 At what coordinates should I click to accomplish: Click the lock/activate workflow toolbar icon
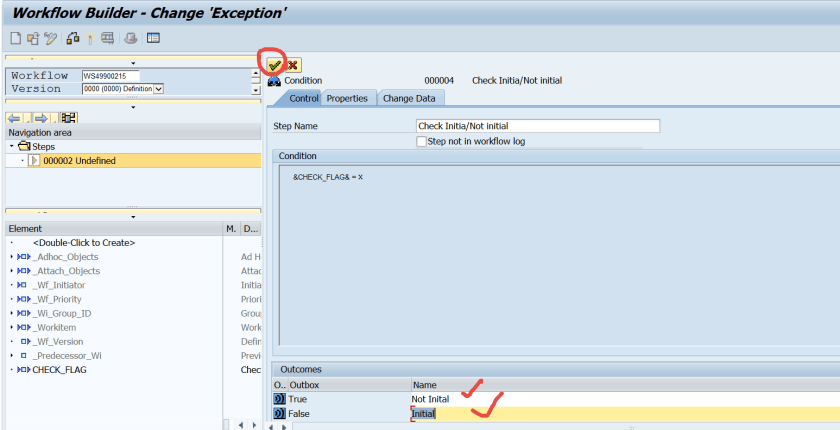click(73, 38)
